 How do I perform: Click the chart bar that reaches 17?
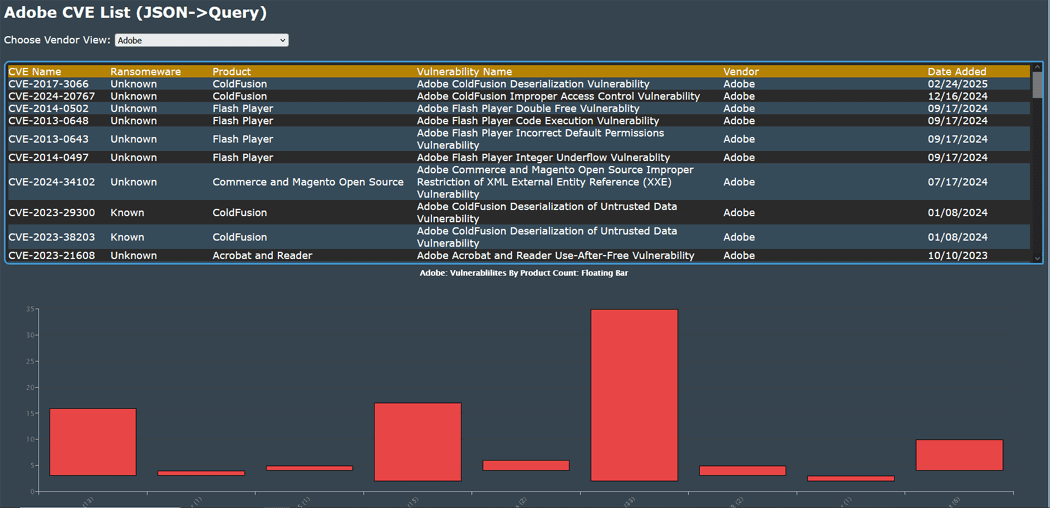tap(418, 442)
